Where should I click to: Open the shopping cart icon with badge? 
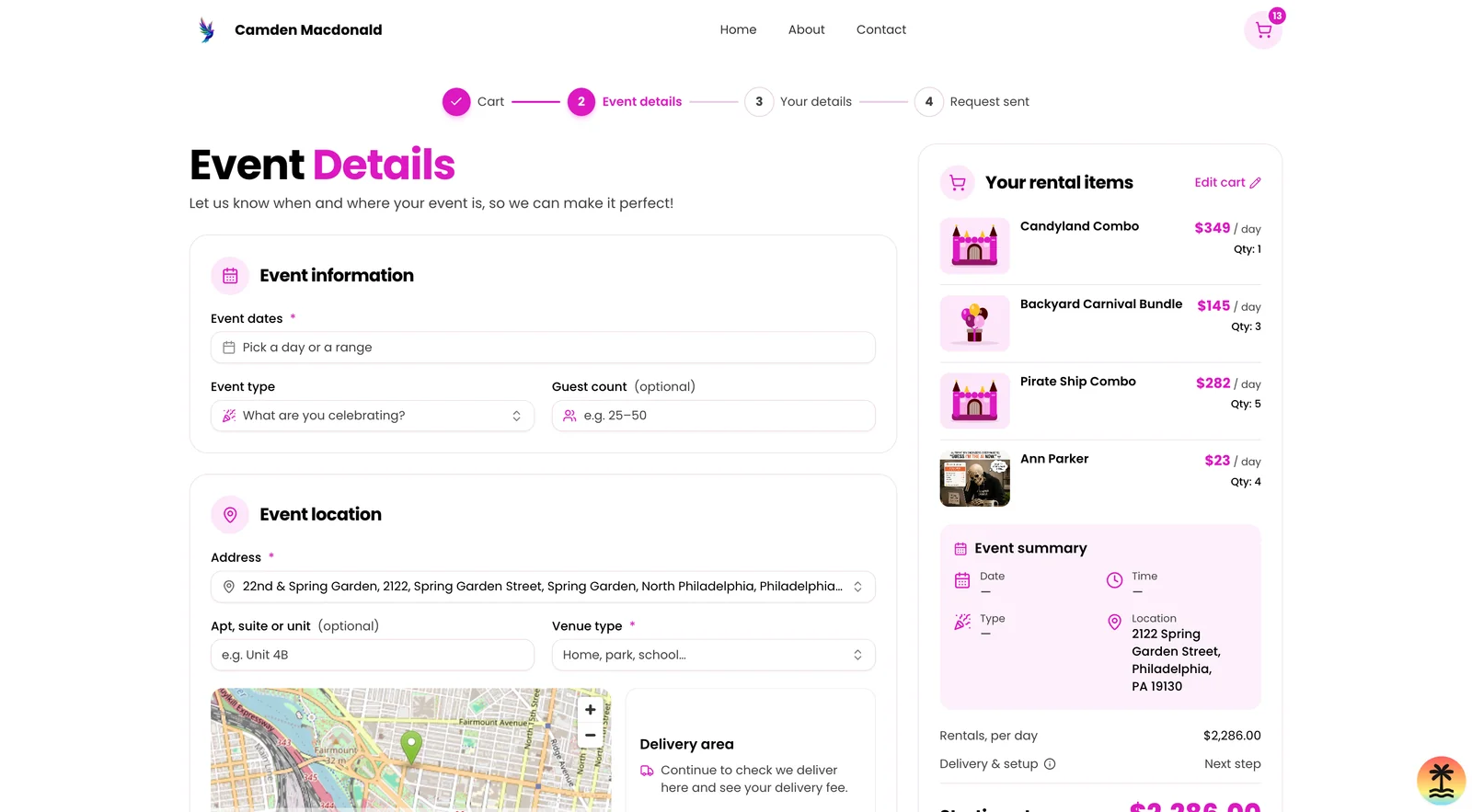[x=1263, y=29]
